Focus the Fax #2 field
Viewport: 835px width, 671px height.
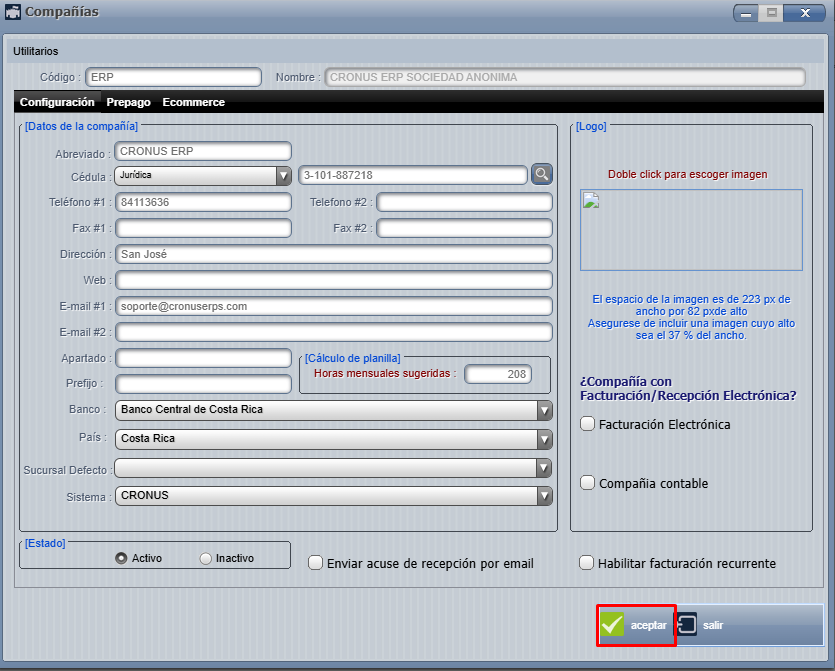[464, 228]
